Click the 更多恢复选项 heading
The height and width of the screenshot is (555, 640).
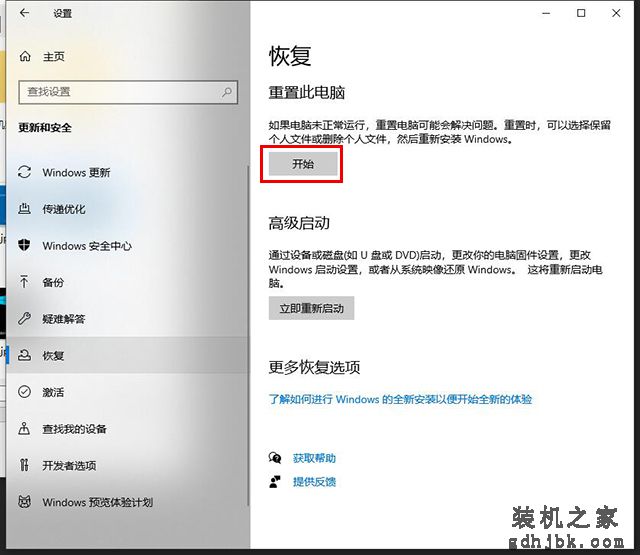pos(314,367)
